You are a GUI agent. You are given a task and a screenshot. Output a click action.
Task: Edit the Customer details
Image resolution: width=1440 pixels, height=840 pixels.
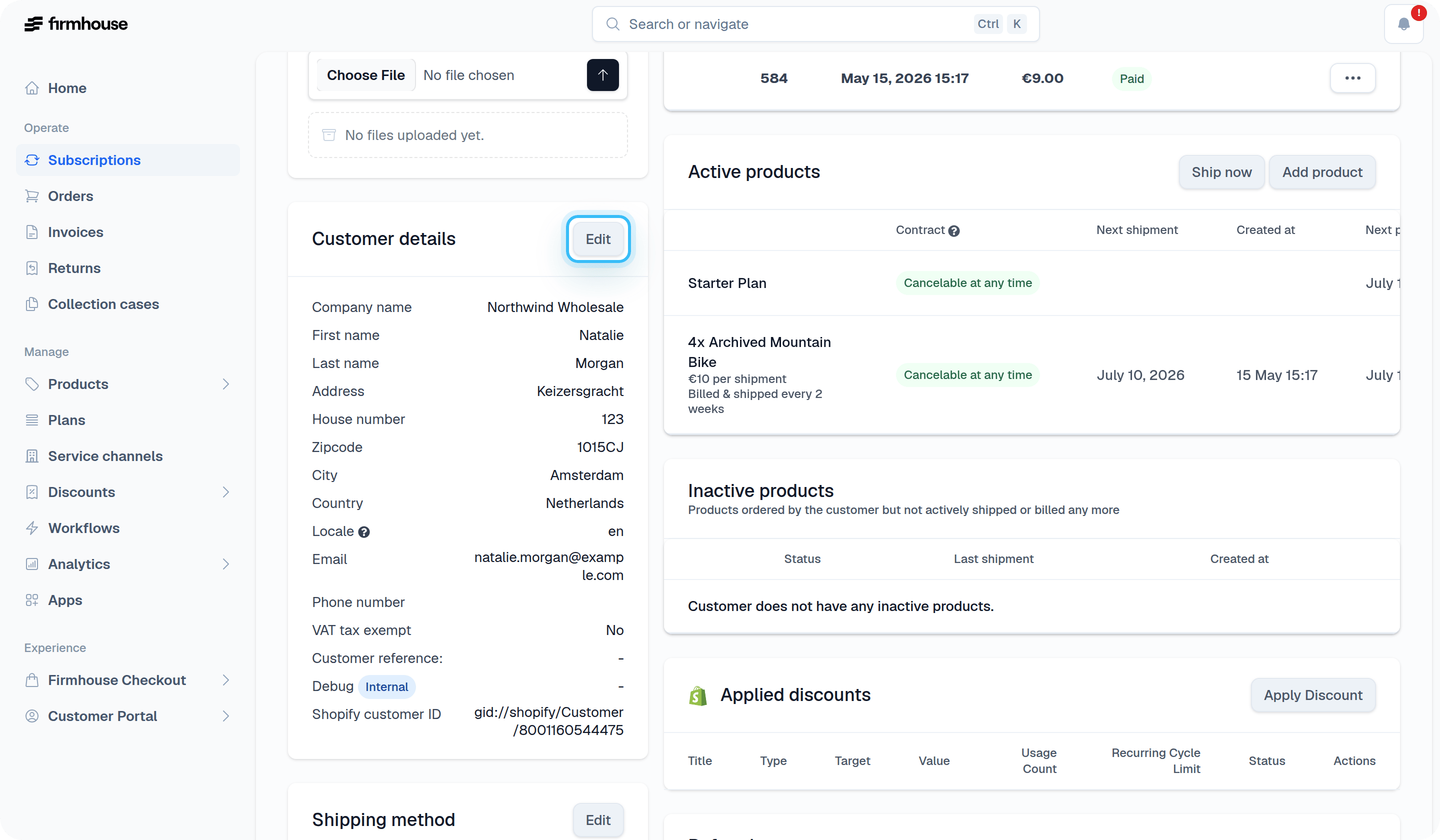[597, 239]
